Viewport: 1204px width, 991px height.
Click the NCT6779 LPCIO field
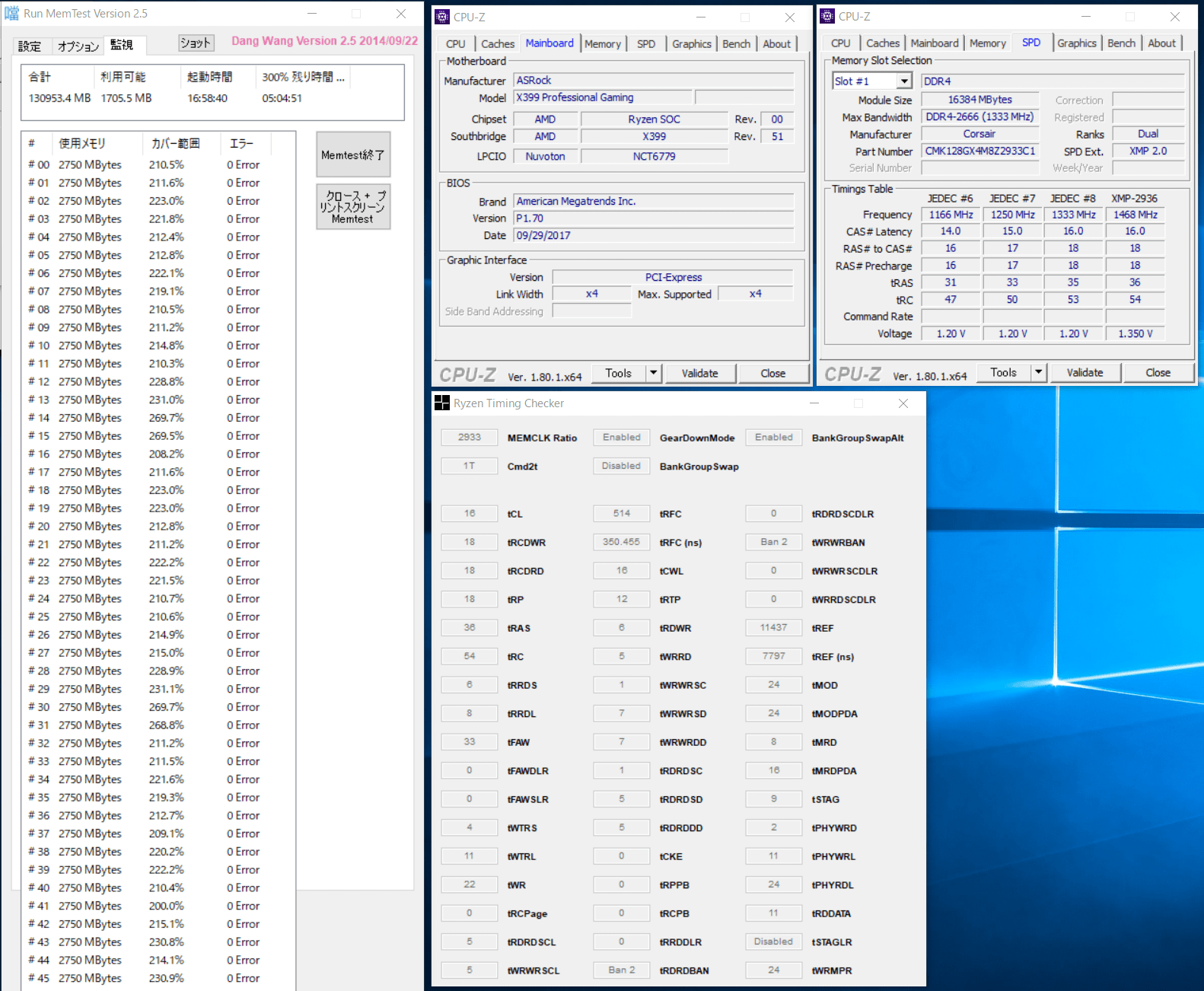tap(655, 156)
